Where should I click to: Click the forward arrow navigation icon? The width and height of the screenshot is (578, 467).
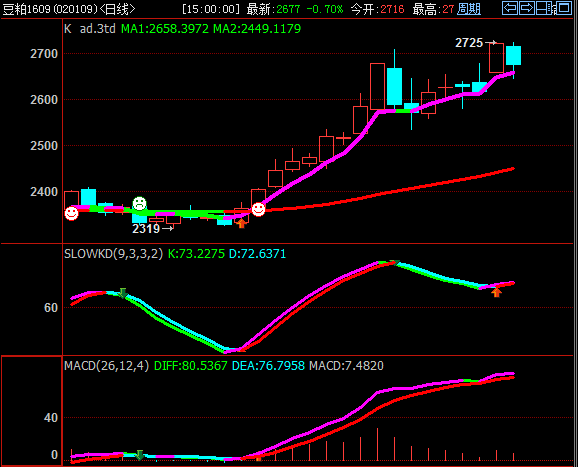[527, 8]
